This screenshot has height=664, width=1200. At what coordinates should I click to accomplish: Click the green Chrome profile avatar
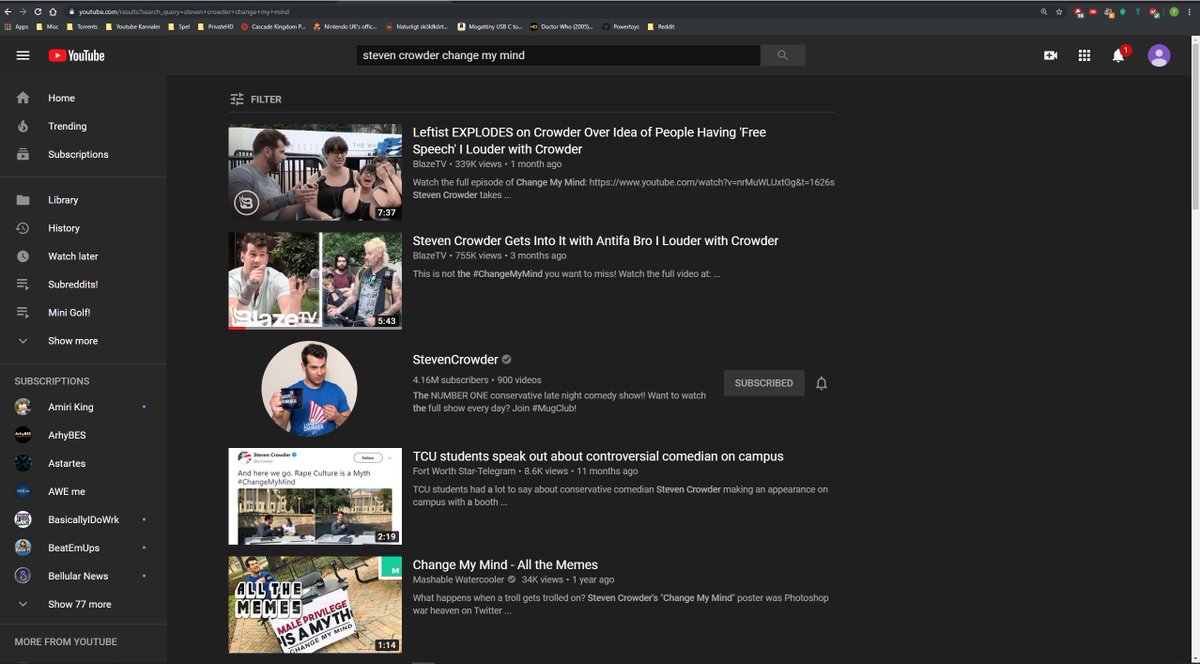pyautogui.click(x=1174, y=11)
